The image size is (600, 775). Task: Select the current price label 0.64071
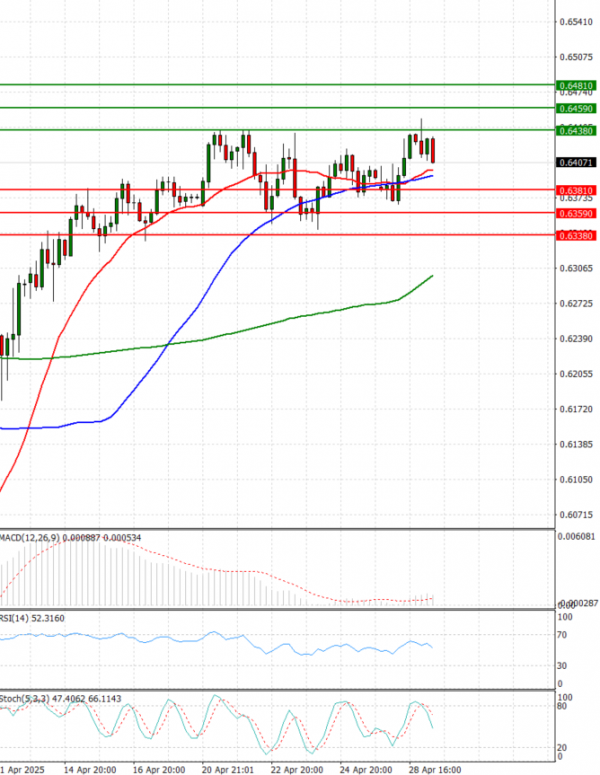pyautogui.click(x=575, y=162)
